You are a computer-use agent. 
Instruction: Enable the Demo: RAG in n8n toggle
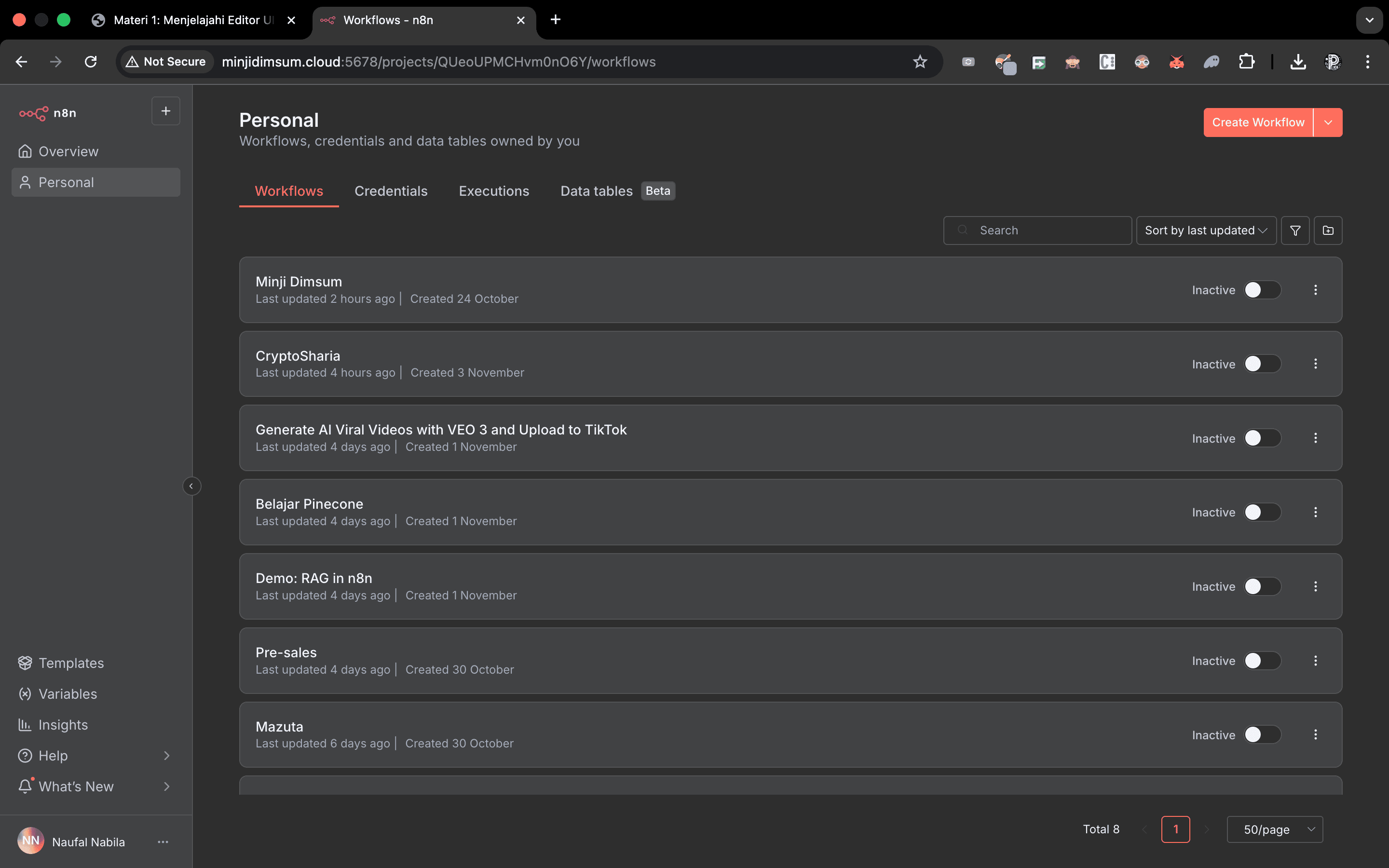(x=1263, y=587)
